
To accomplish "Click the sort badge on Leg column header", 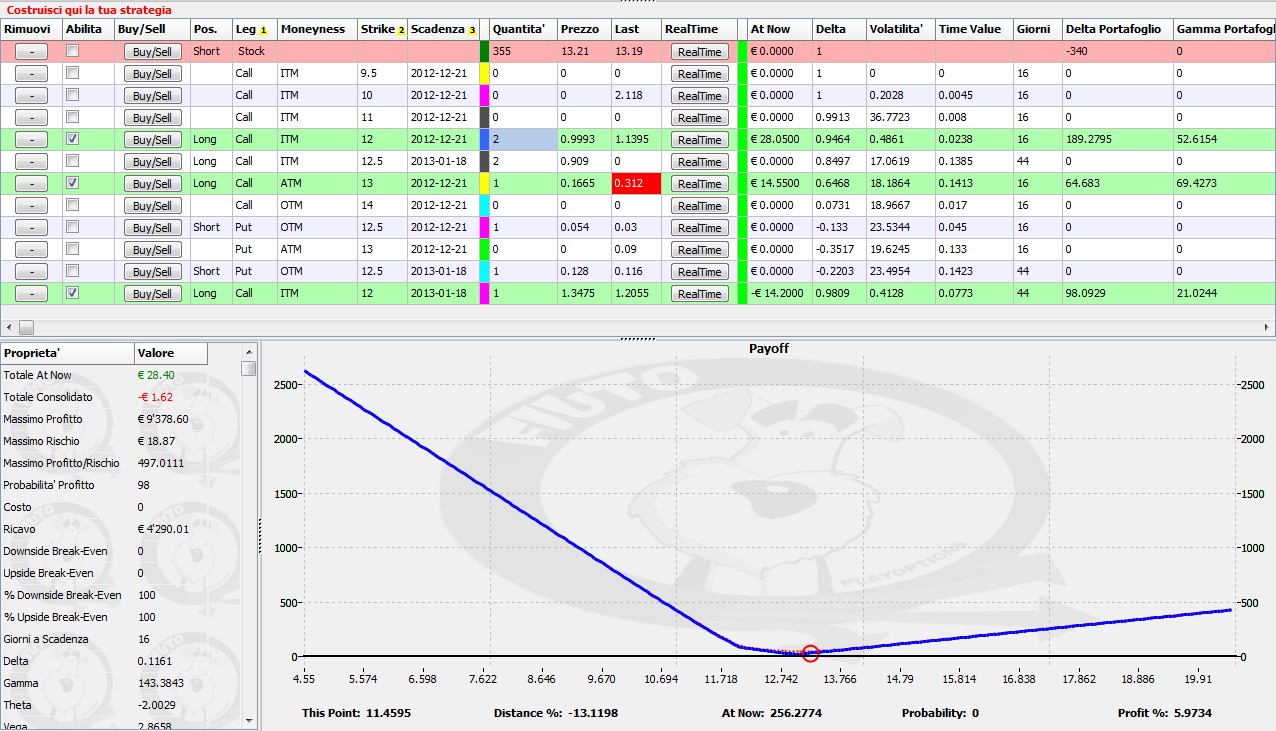I will coord(263,30).
